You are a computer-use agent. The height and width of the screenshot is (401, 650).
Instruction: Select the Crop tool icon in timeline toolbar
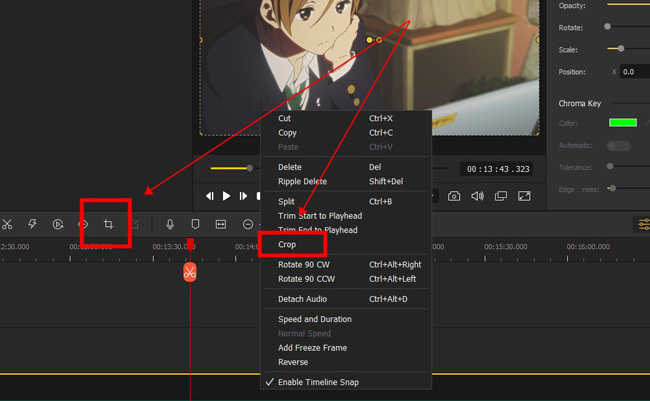click(x=108, y=224)
